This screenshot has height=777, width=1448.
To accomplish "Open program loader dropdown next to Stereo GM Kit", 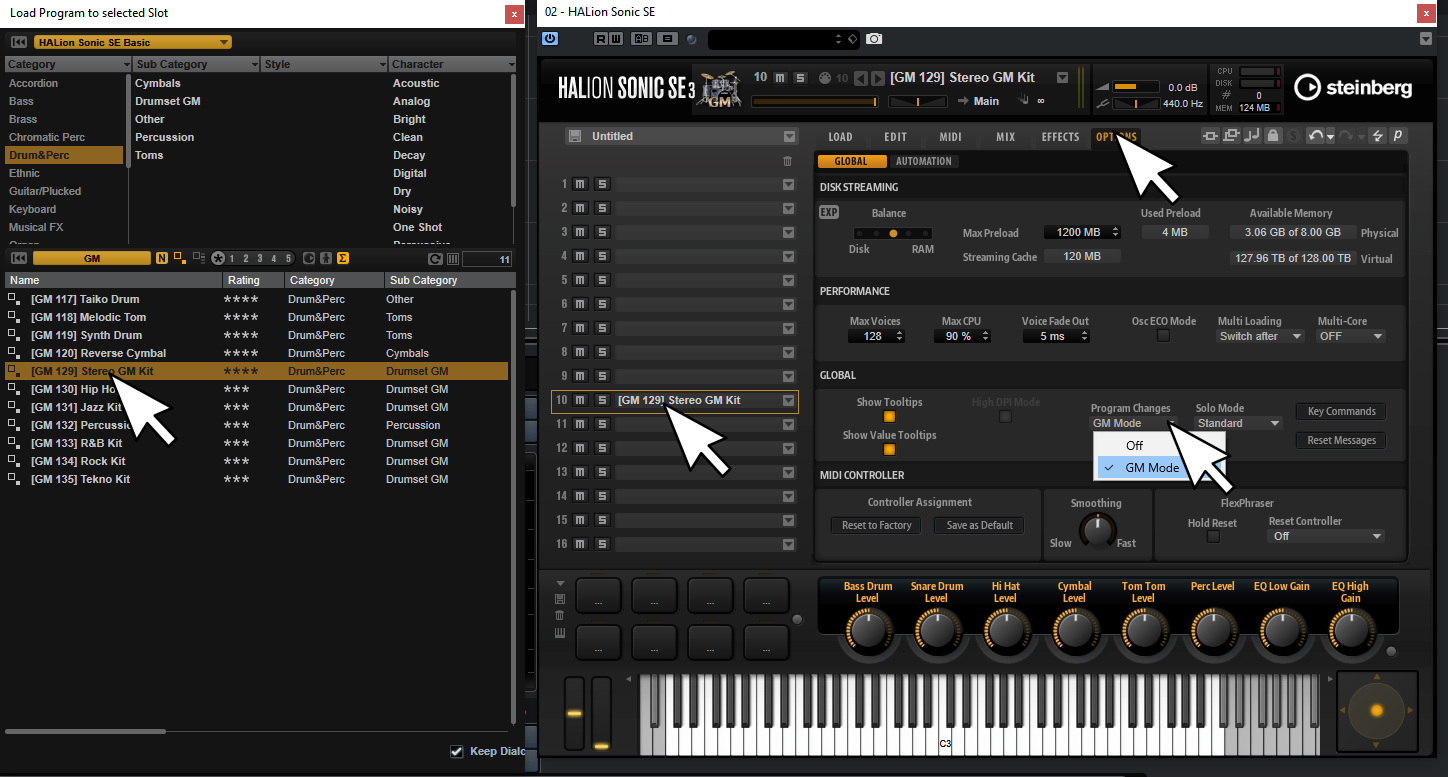I will [1062, 78].
